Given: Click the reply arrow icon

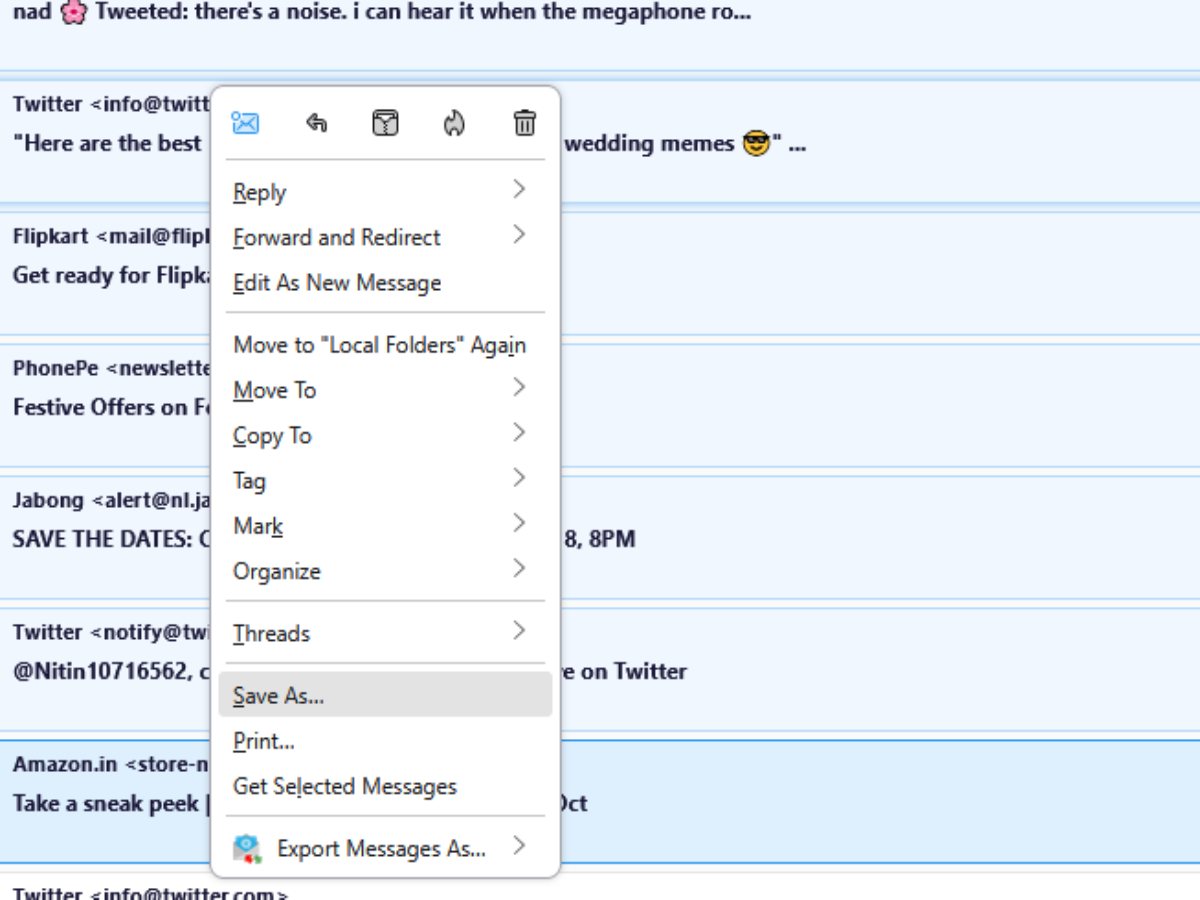Looking at the screenshot, I should tap(316, 123).
